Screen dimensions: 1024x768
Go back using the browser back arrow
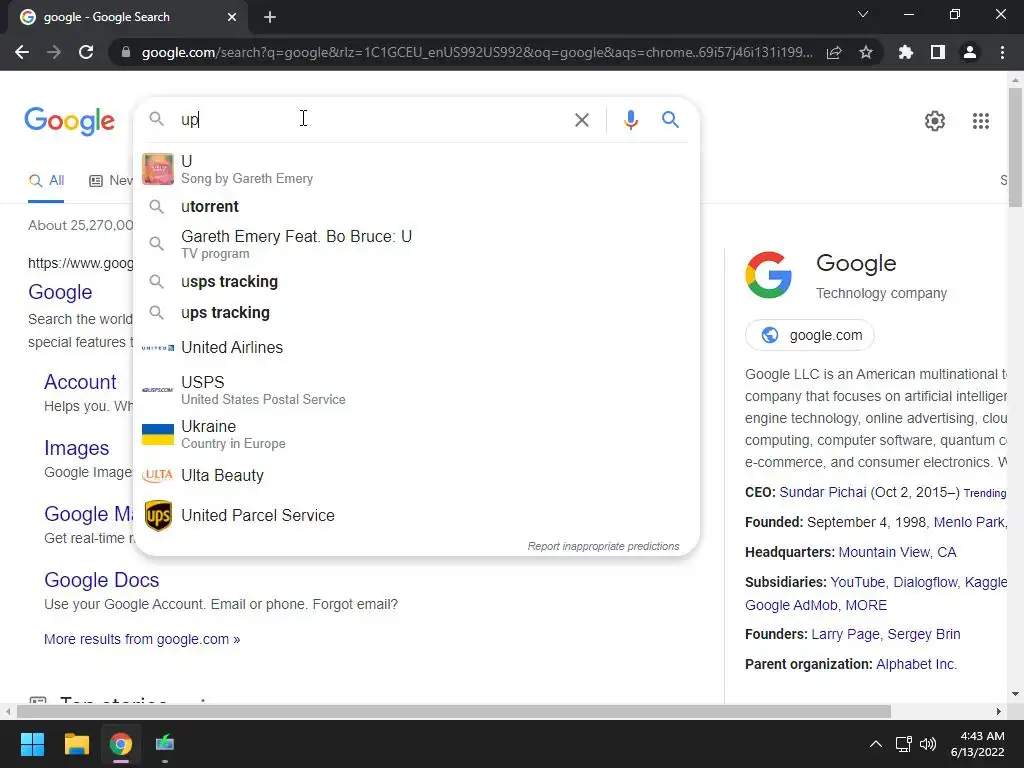point(22,52)
